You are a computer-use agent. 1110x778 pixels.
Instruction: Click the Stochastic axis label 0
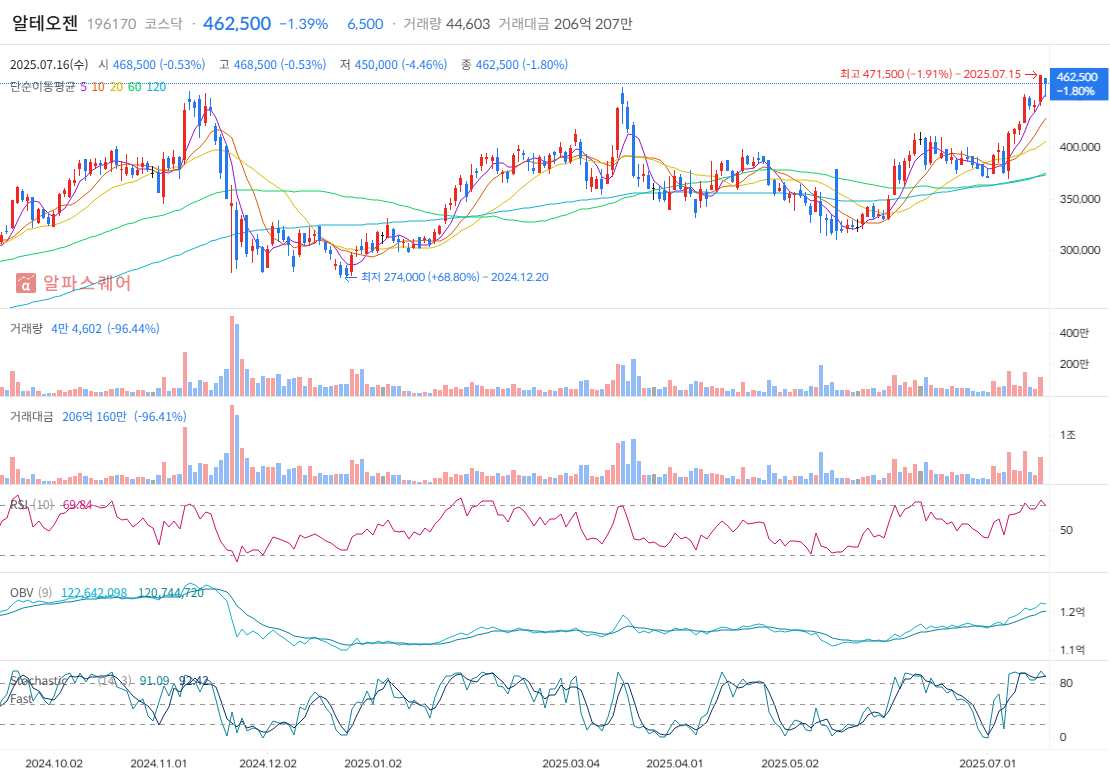coord(1063,737)
